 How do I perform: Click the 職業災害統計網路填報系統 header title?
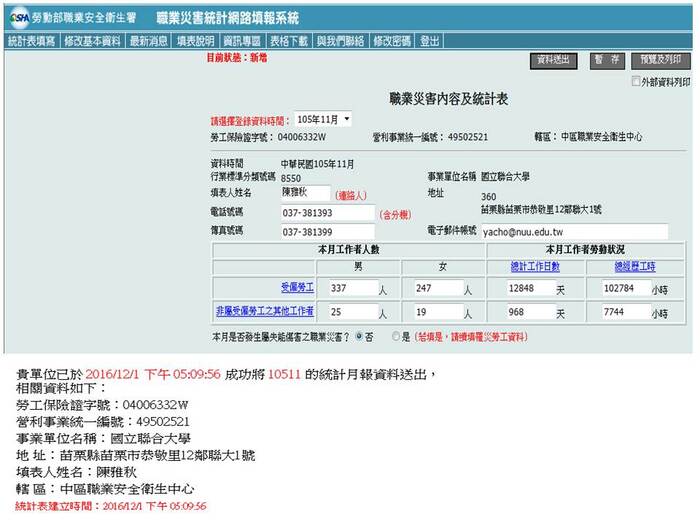(227, 18)
